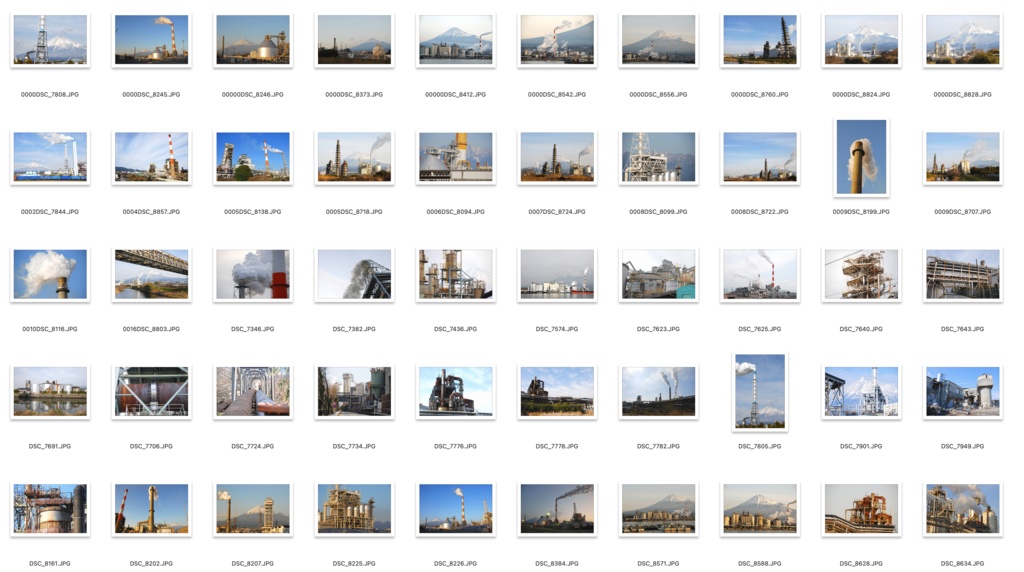Select the 0000DSC_8760.JPG image thumbnail
The height and width of the screenshot is (572, 1024).
(x=760, y=40)
